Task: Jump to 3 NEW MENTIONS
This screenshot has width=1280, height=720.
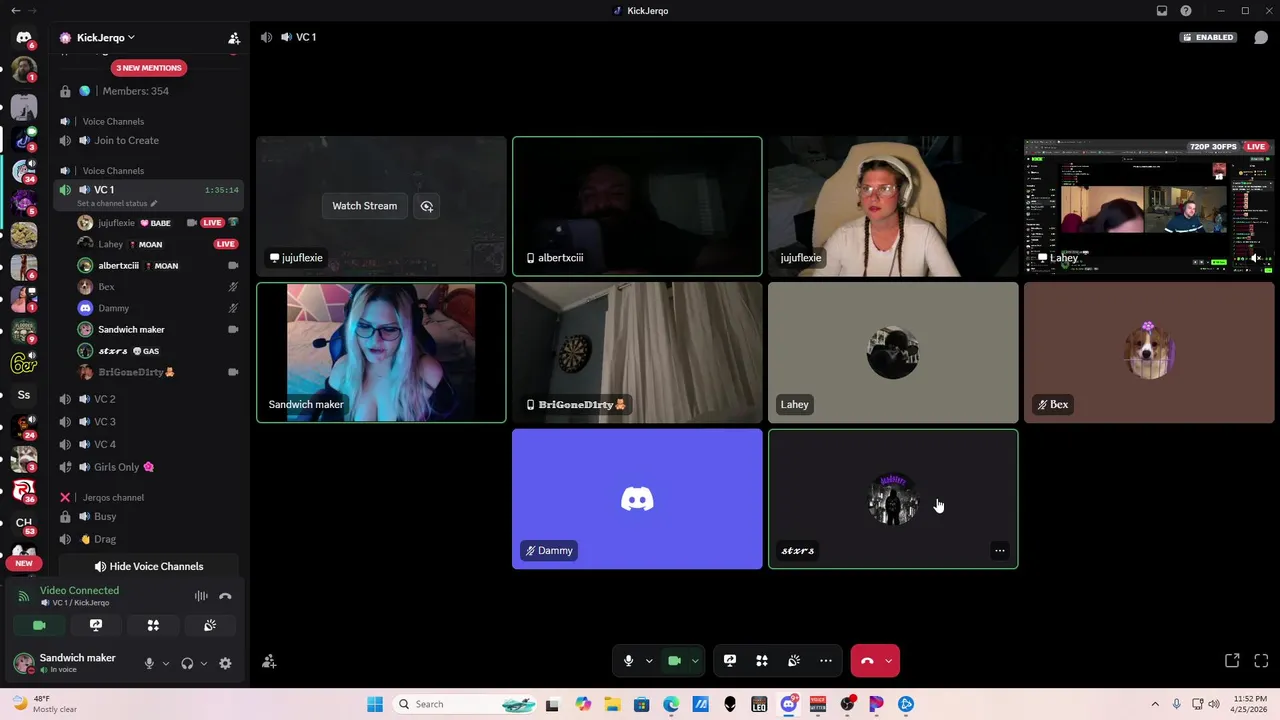Action: [x=148, y=68]
